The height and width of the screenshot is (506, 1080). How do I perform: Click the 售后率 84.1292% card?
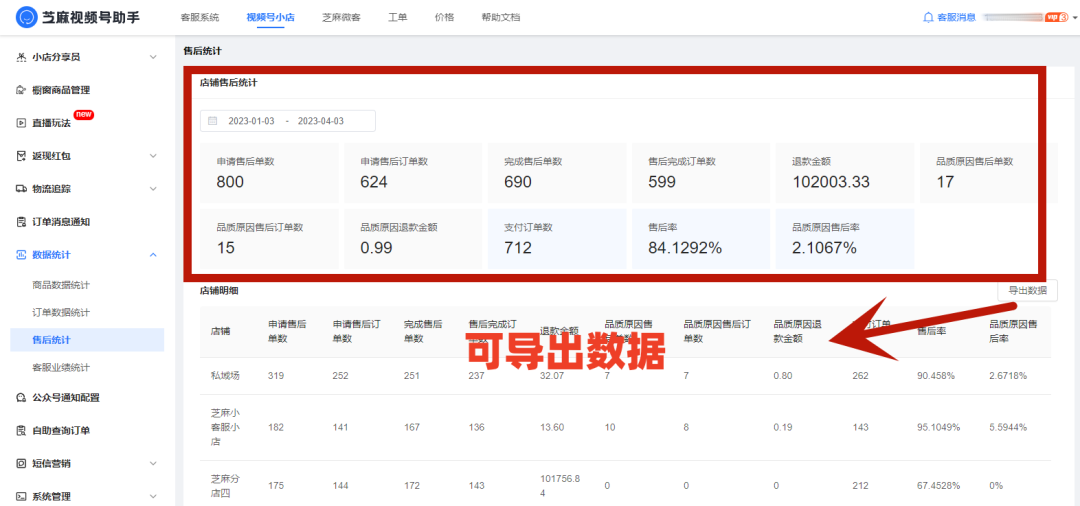701,239
